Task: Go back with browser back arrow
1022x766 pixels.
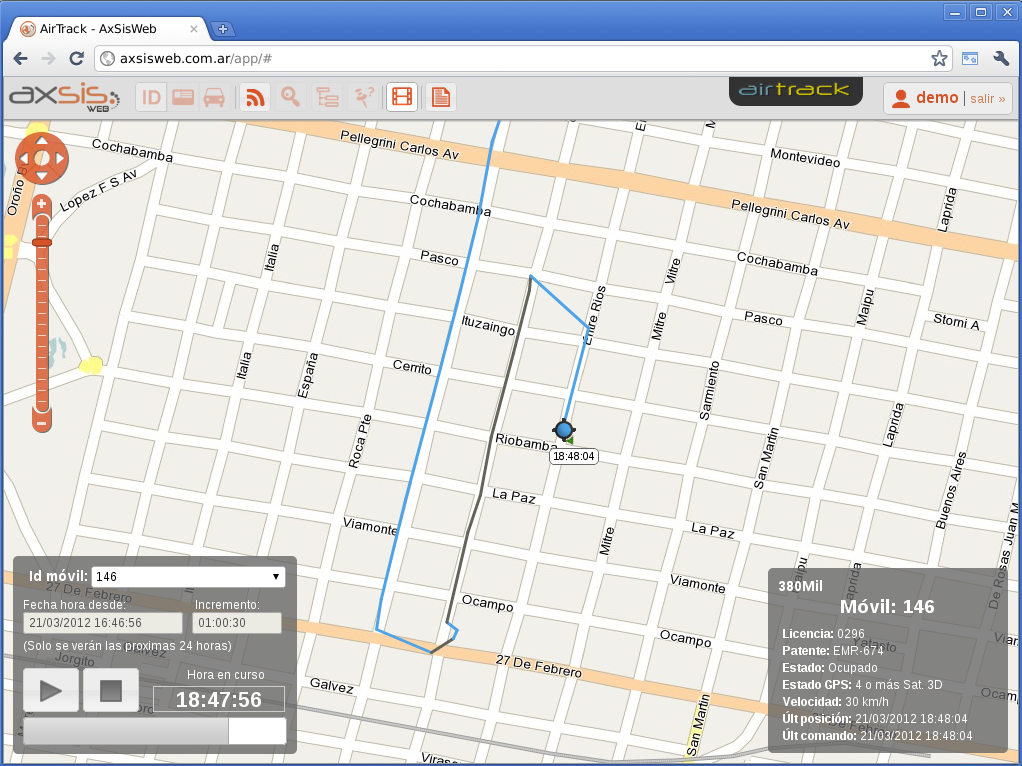Action: tap(21, 59)
